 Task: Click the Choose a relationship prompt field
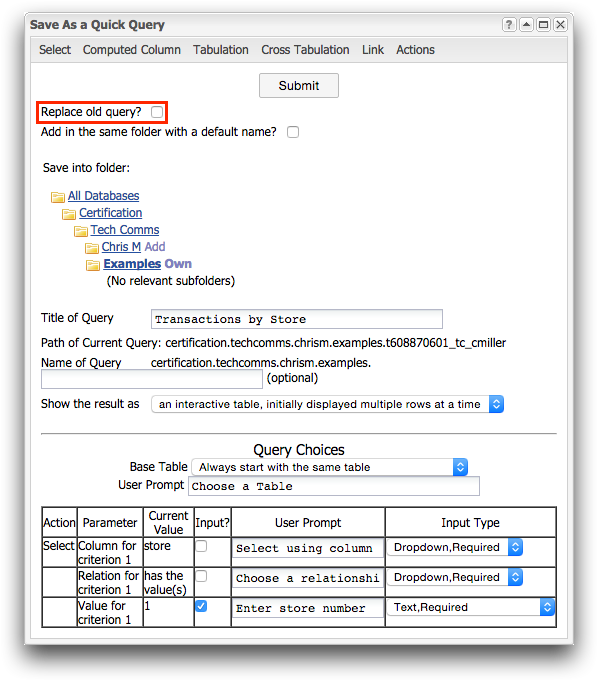click(x=308, y=578)
